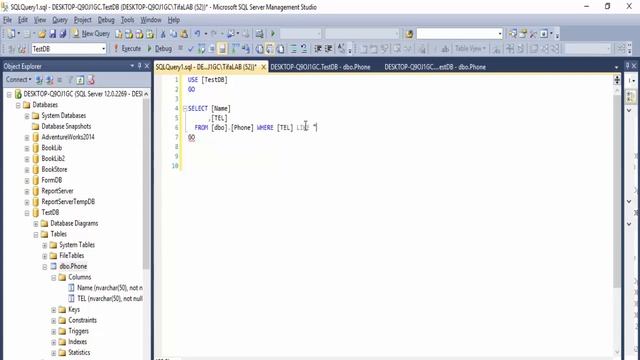Expand the Keys folder
Image resolution: width=640 pixels, height=360 pixels.
[53, 310]
